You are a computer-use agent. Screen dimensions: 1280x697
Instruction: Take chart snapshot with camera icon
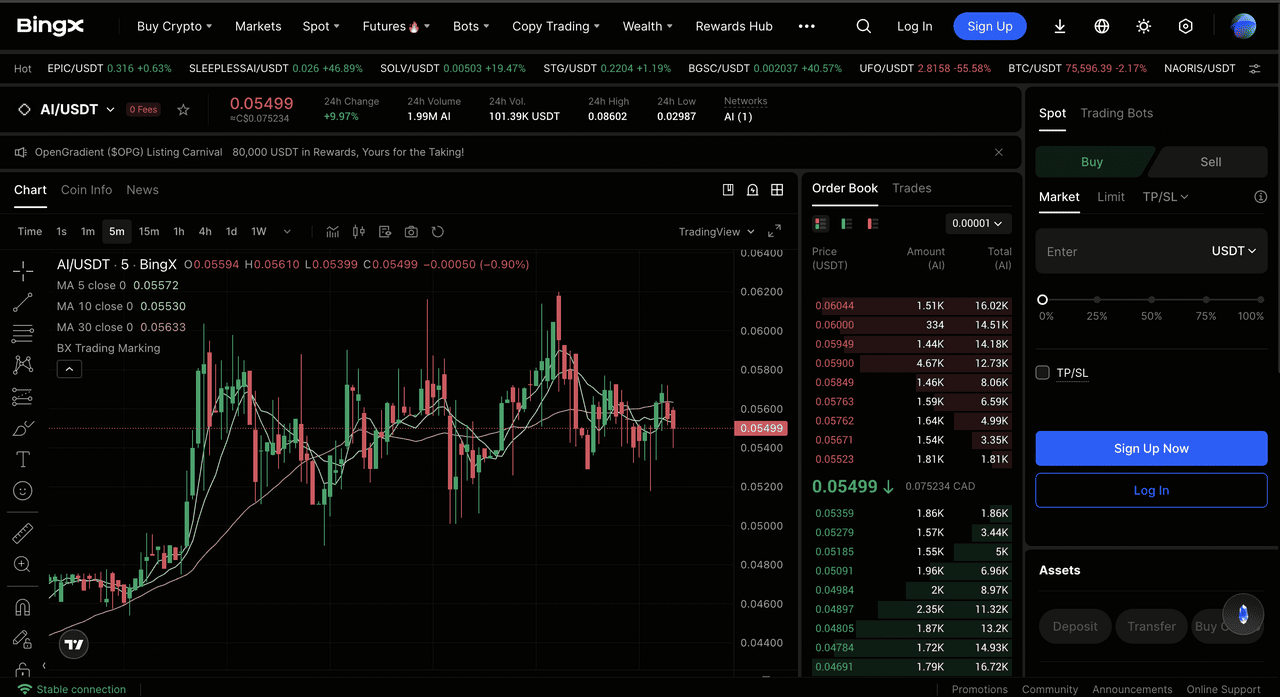click(411, 232)
